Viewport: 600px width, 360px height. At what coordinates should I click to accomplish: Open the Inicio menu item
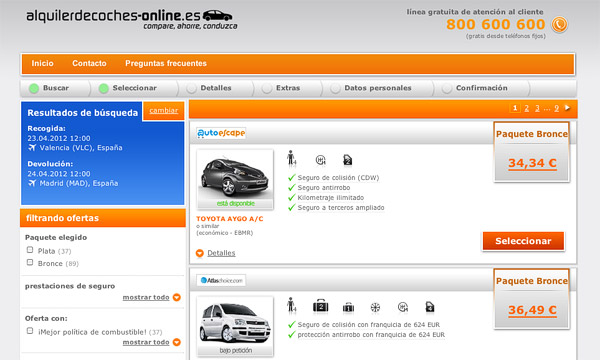[x=42, y=64]
